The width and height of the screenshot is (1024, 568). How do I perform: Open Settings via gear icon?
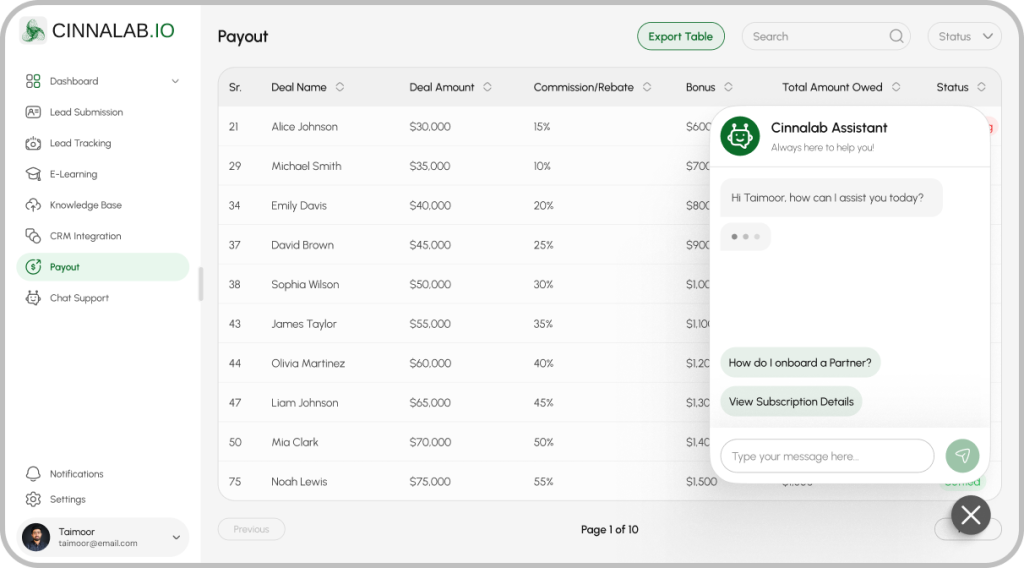tap(33, 499)
